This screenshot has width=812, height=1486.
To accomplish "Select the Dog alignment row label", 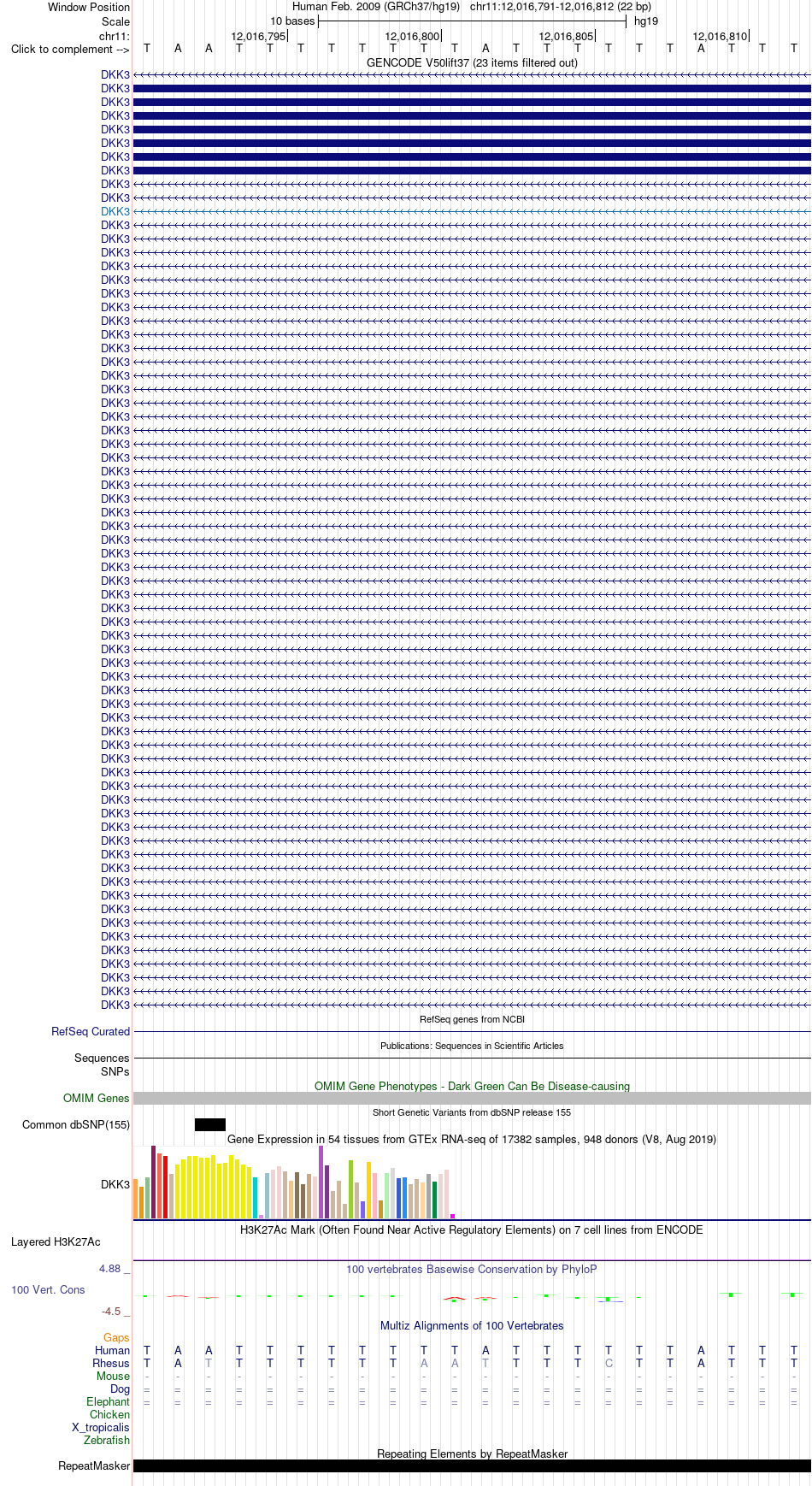I will 120,1389.
